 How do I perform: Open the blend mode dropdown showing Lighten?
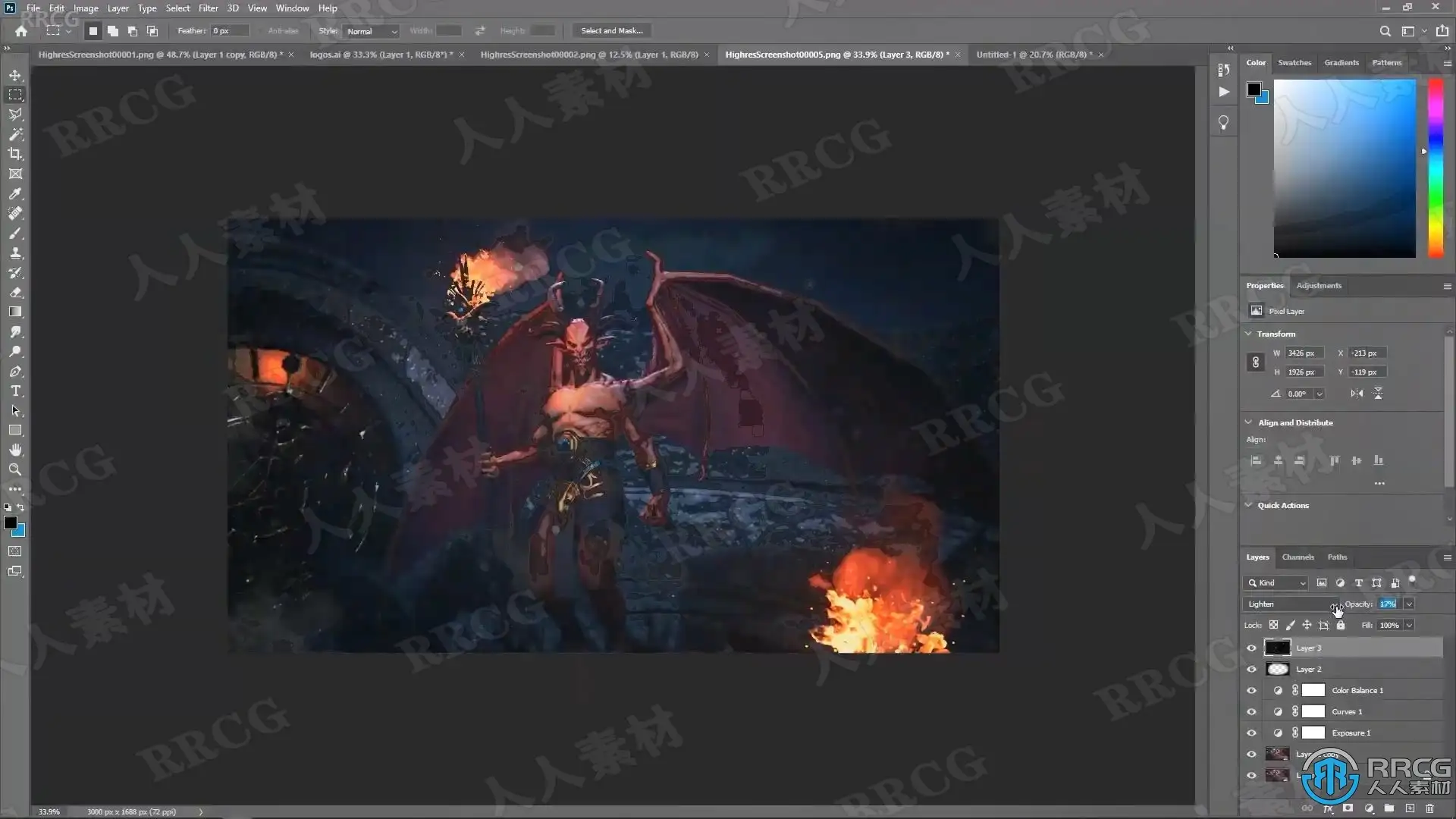pos(1291,604)
